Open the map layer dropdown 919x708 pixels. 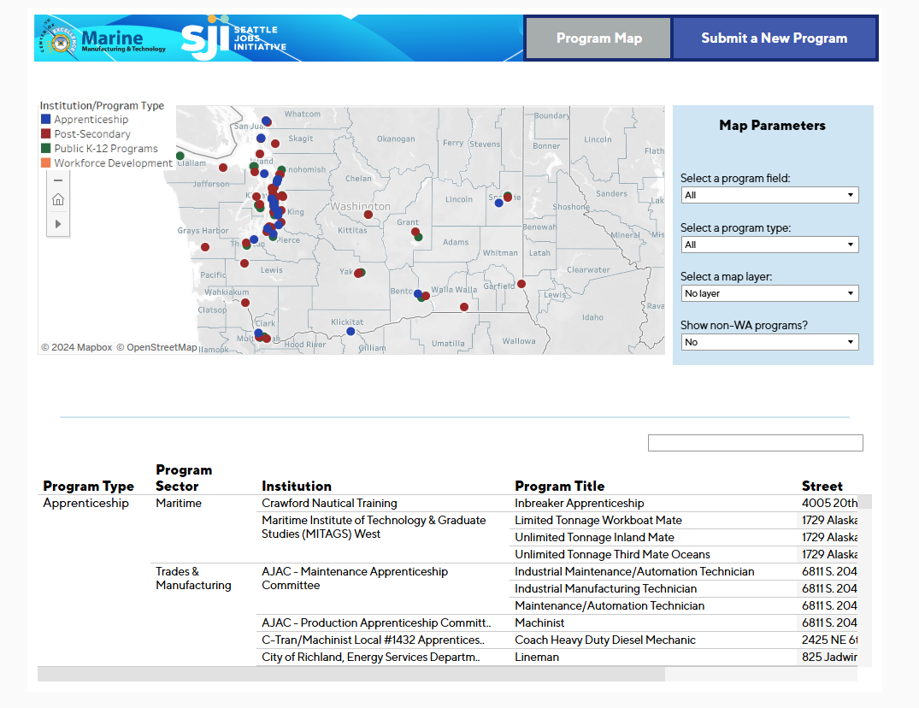coord(768,294)
